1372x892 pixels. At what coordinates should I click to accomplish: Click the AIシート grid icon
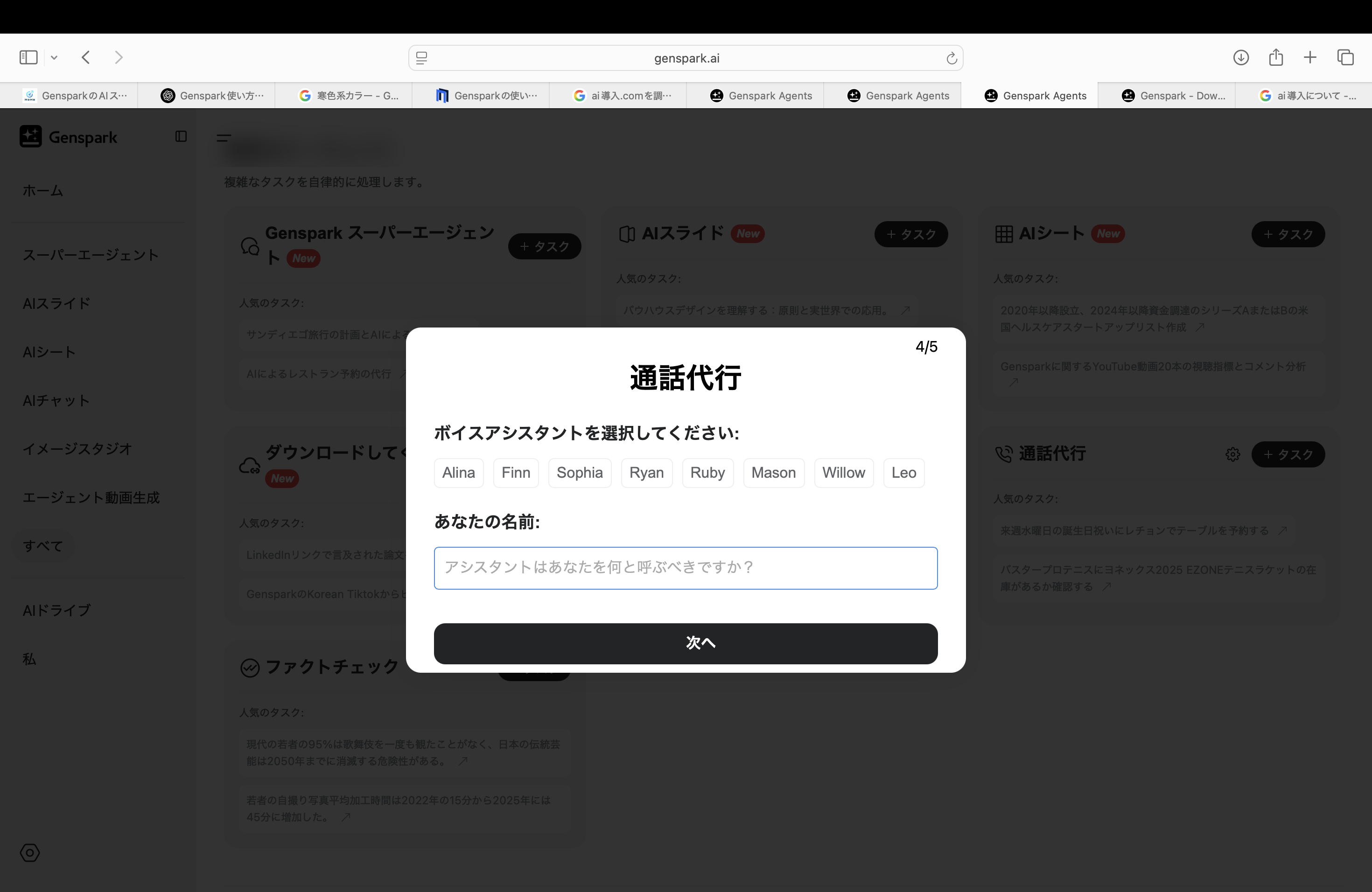click(1004, 234)
